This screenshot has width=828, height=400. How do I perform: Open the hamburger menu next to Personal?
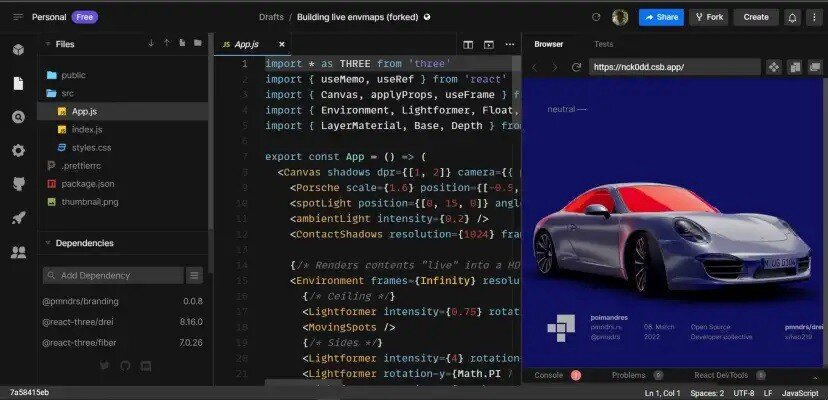click(x=17, y=17)
